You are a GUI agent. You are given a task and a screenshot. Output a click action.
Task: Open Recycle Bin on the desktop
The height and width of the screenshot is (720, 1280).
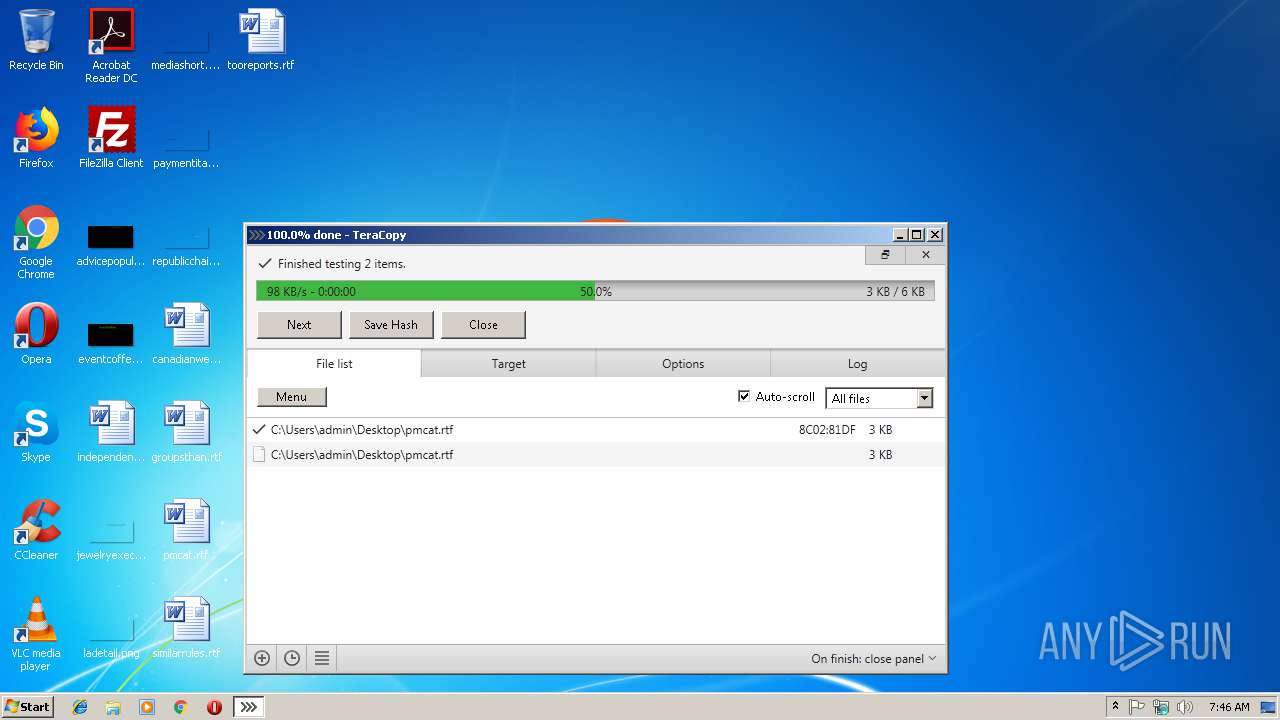click(x=36, y=41)
